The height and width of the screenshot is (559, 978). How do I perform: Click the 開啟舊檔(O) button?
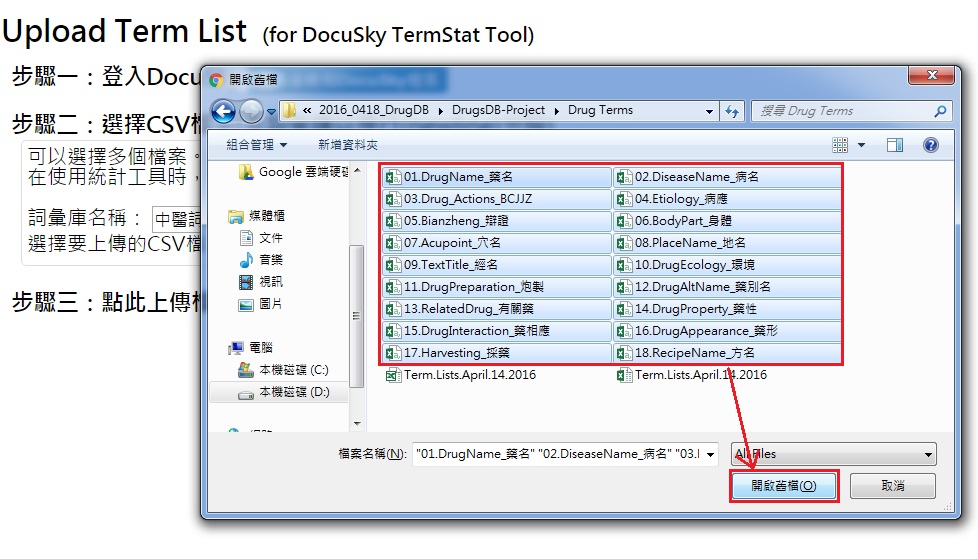click(783, 486)
